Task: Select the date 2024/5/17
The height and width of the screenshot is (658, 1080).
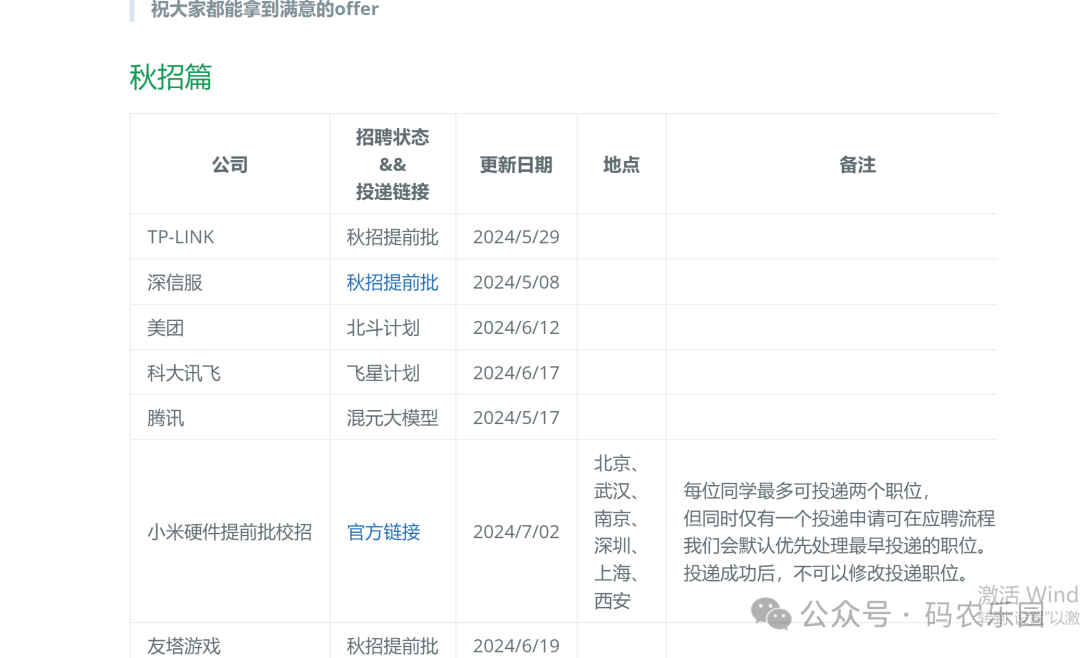Action: coord(516,418)
